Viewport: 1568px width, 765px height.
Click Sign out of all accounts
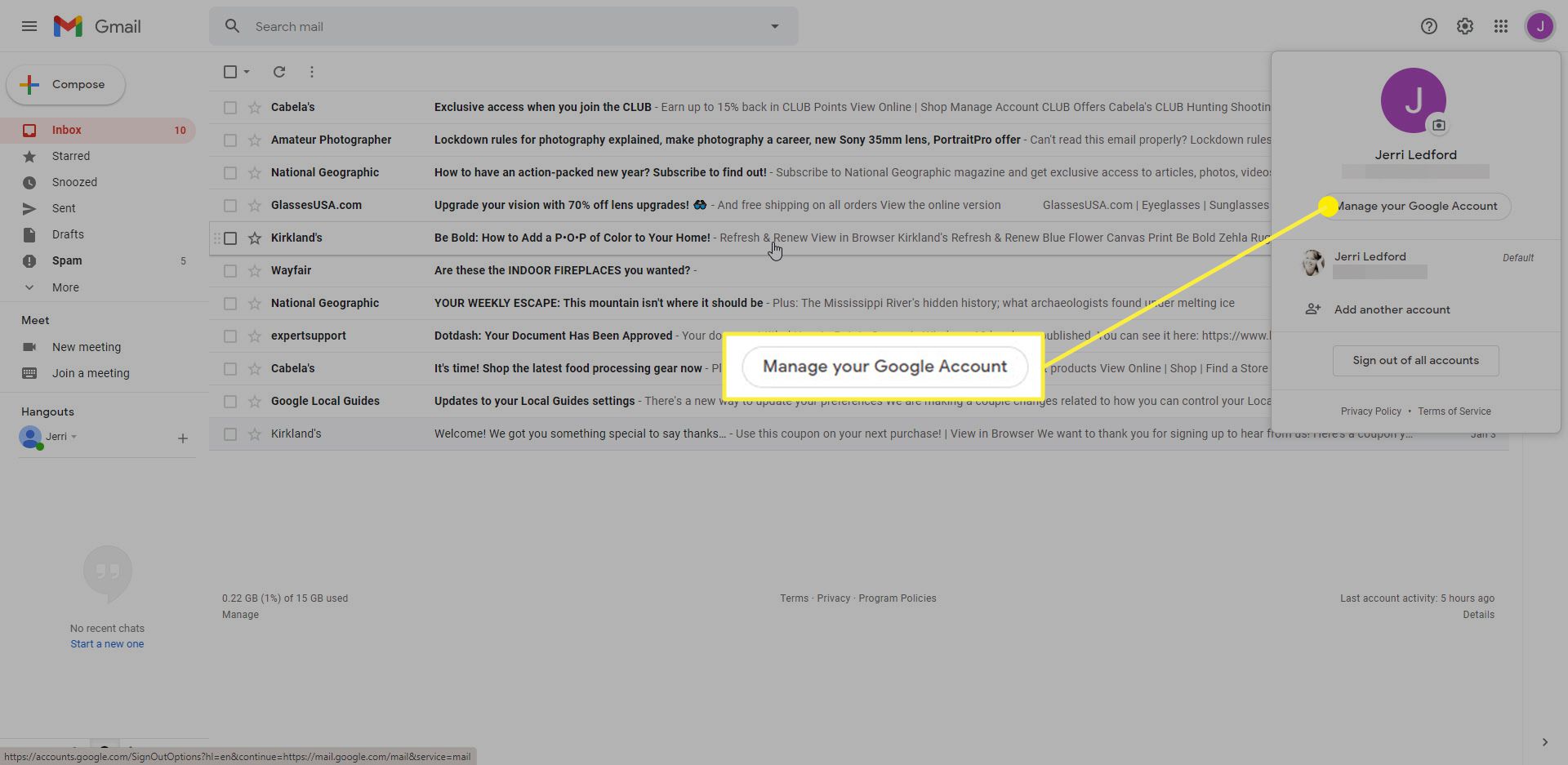pyautogui.click(x=1416, y=360)
